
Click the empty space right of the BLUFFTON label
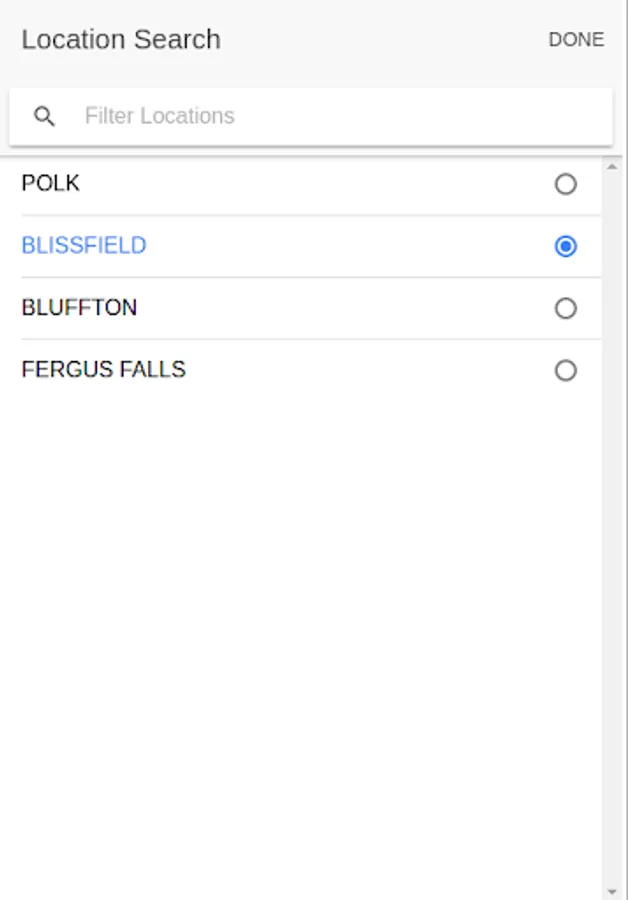click(340, 308)
